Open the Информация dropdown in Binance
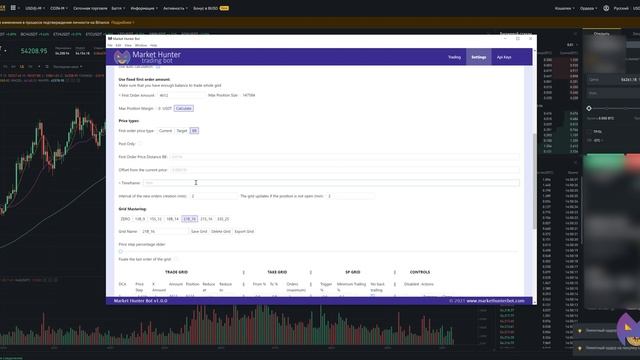Image resolution: width=640 pixels, height=360 pixels. coord(144,8)
